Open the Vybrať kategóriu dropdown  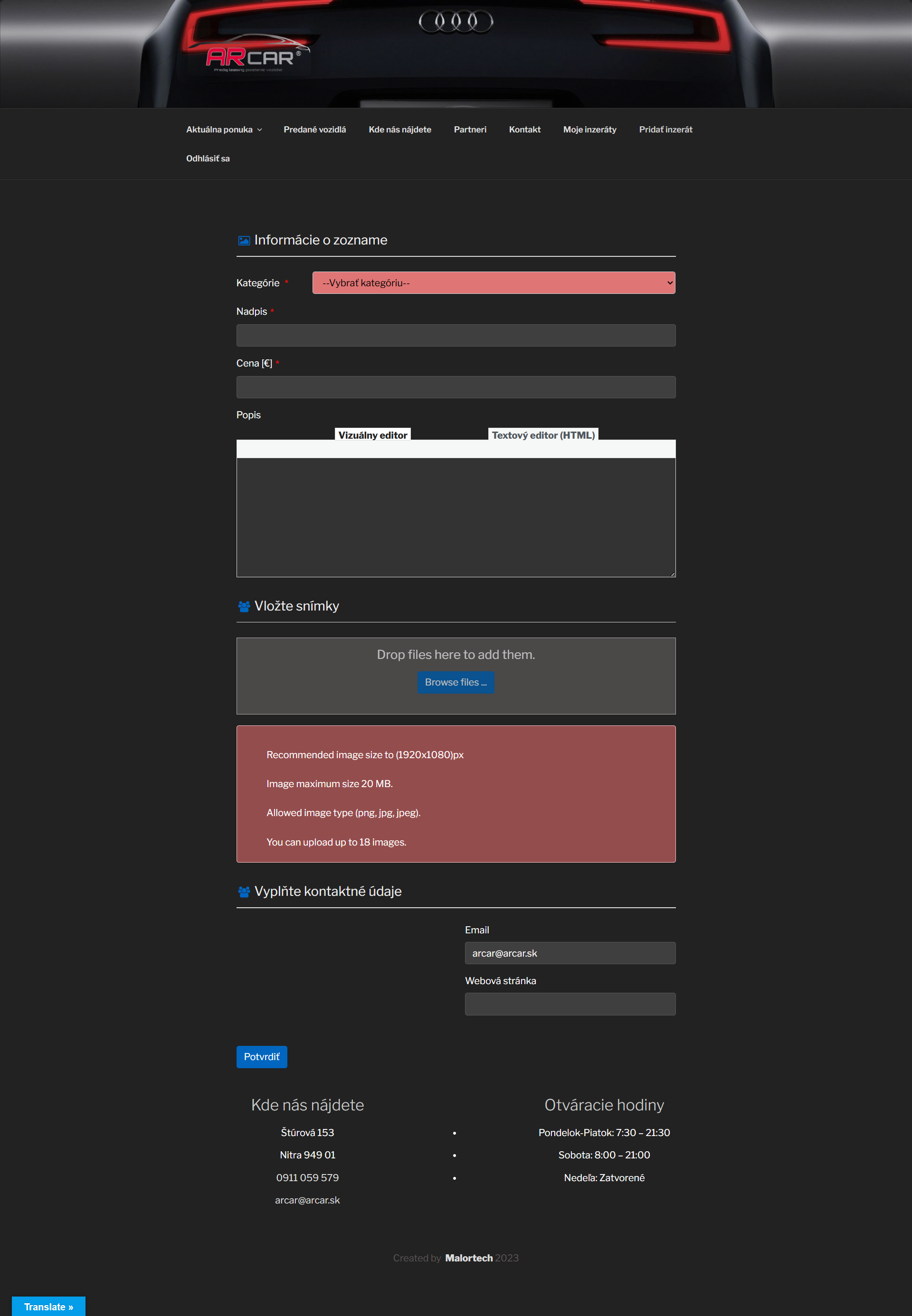(493, 283)
